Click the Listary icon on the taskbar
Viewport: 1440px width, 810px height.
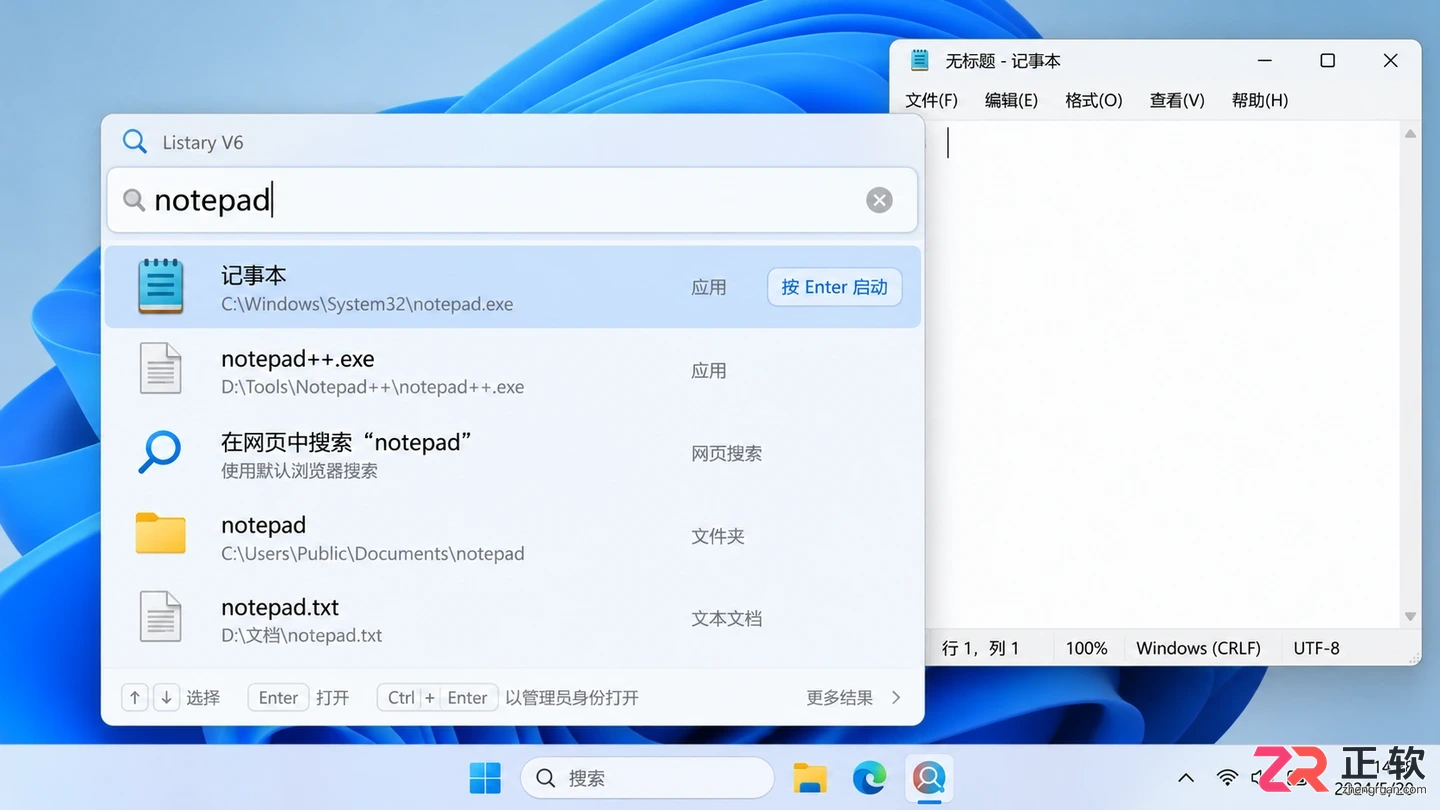(929, 778)
